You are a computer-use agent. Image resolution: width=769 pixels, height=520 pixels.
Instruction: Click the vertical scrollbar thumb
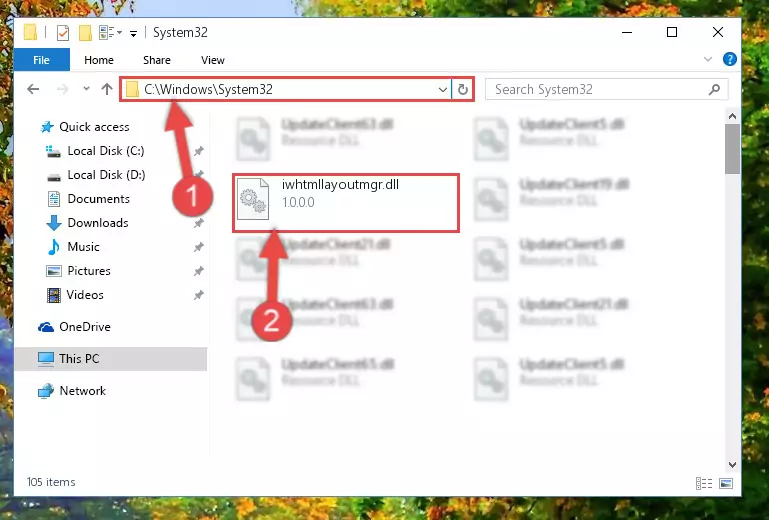tap(732, 149)
